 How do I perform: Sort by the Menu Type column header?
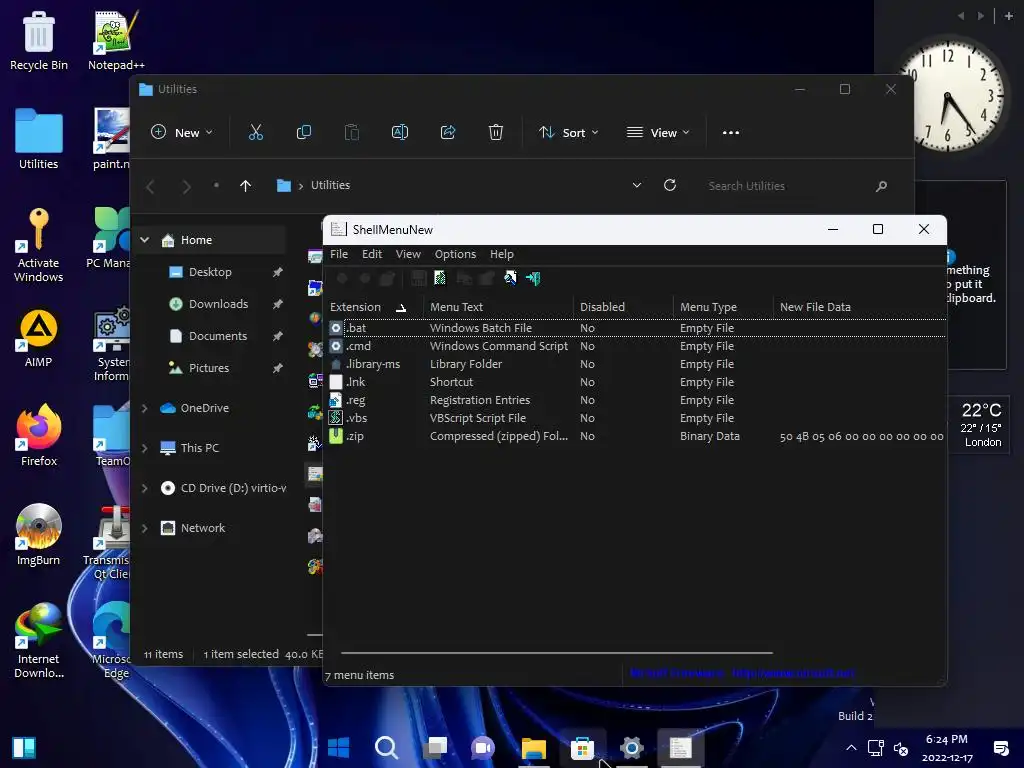click(723, 307)
